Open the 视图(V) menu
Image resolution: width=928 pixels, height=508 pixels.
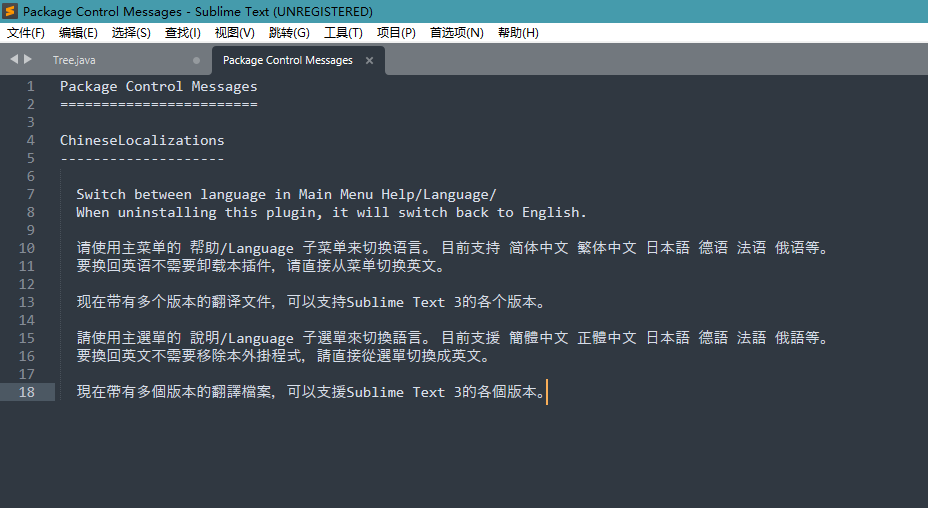[234, 33]
